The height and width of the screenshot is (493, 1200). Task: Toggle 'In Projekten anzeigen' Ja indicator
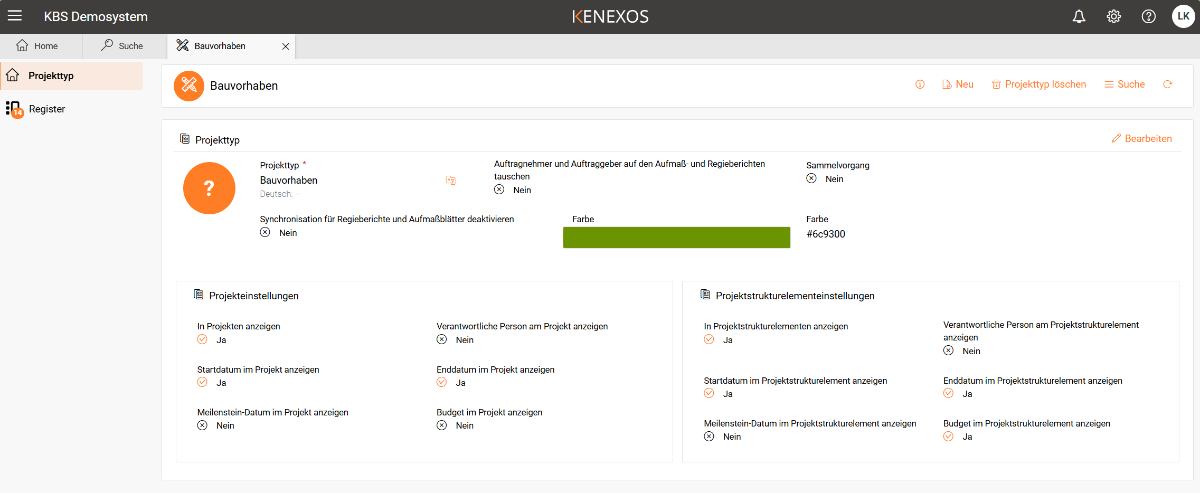tap(203, 339)
